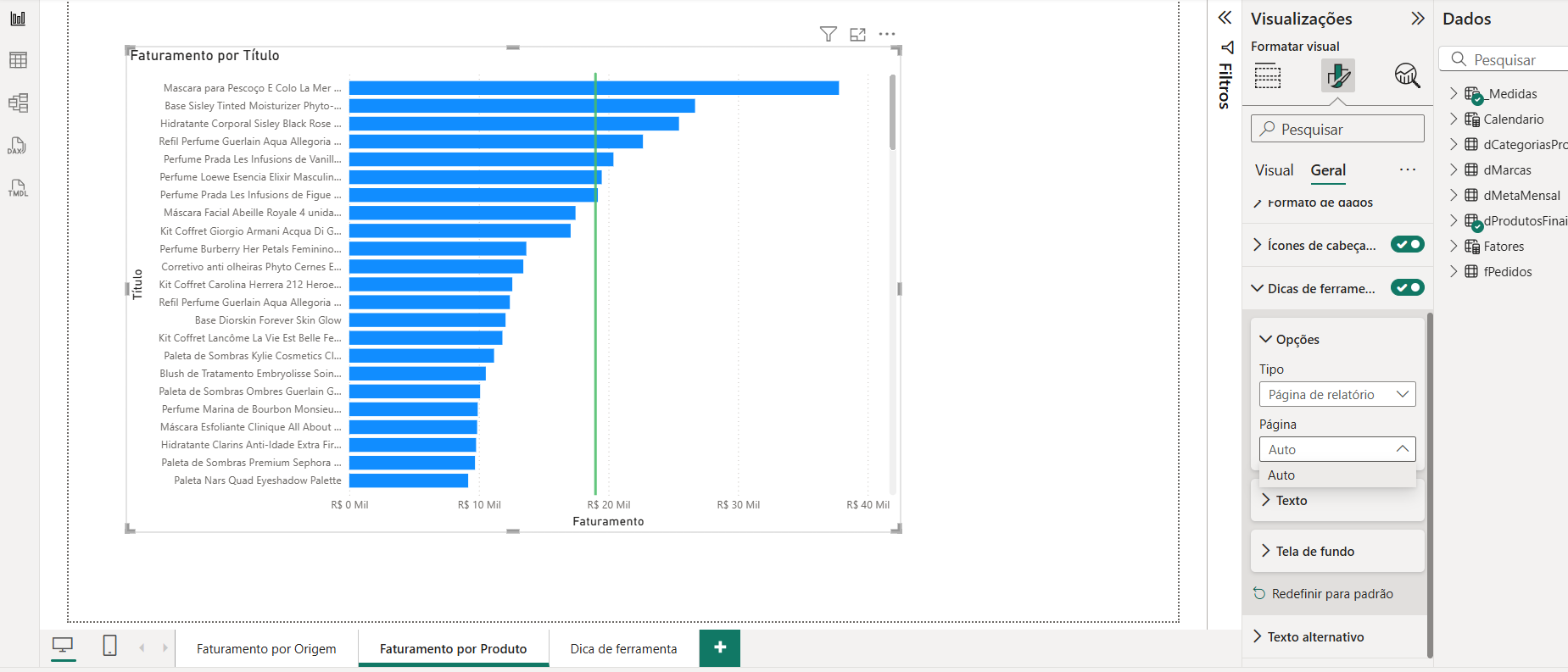Expand the _Medidas table
Screen dimensions: 1568x672
point(1454,93)
